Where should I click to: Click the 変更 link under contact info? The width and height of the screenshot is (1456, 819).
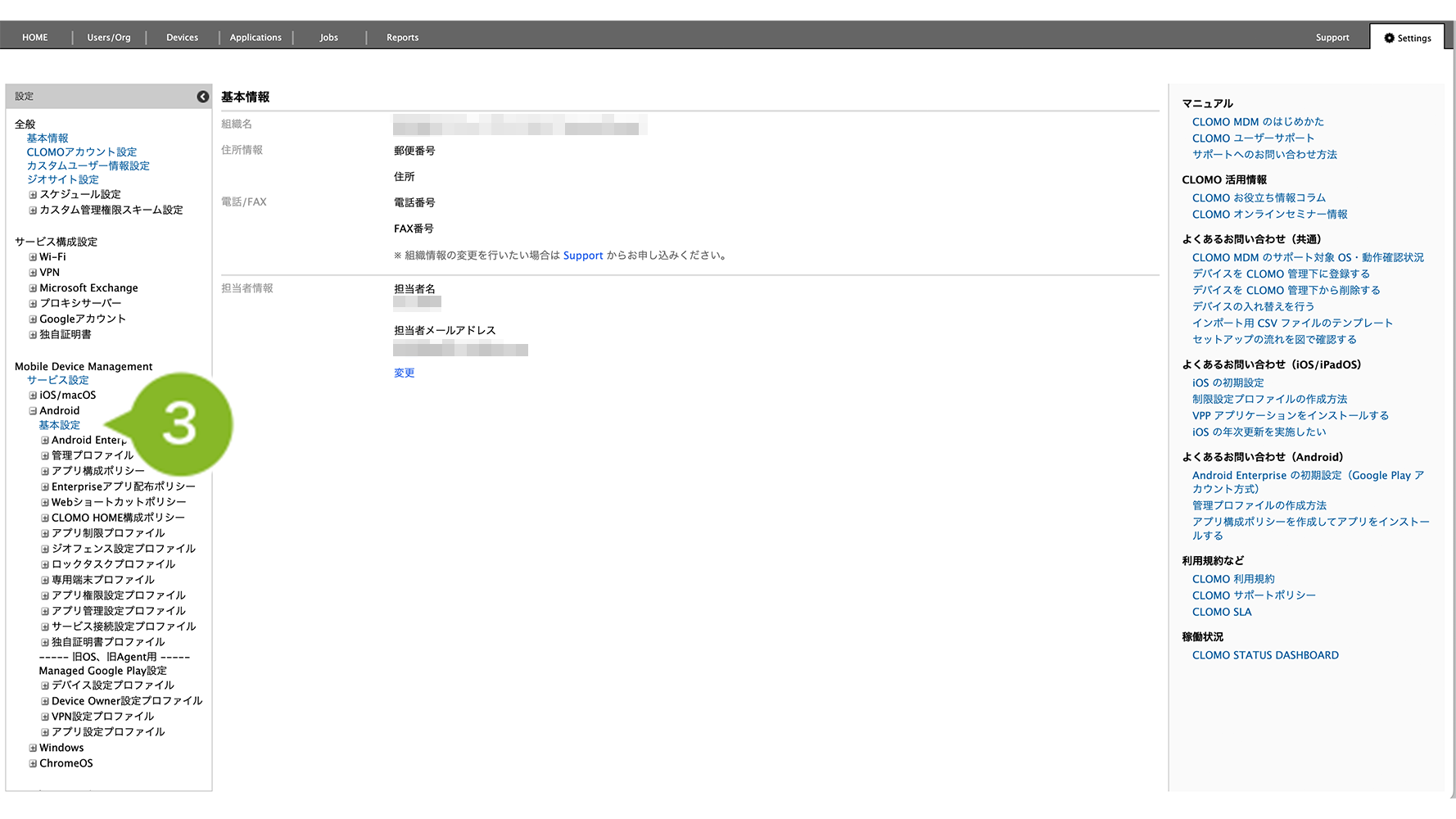click(404, 373)
